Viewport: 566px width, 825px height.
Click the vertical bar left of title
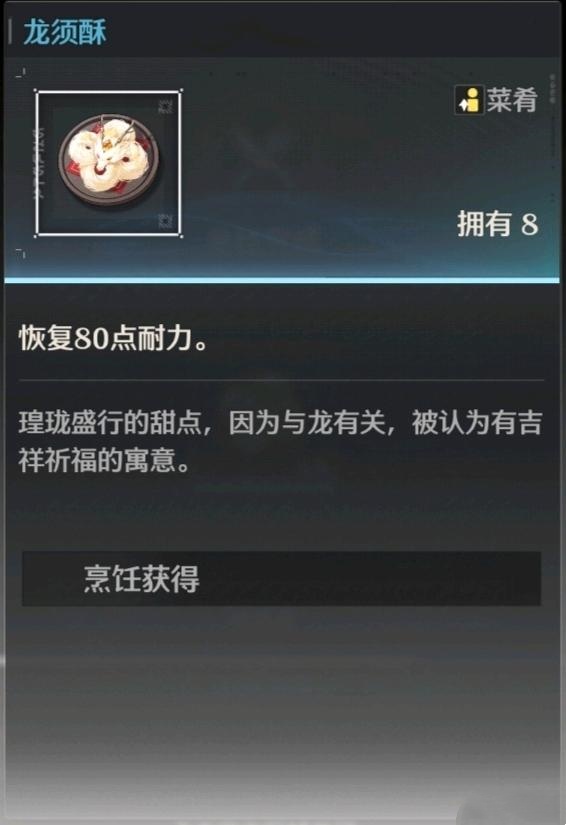pos(11,32)
